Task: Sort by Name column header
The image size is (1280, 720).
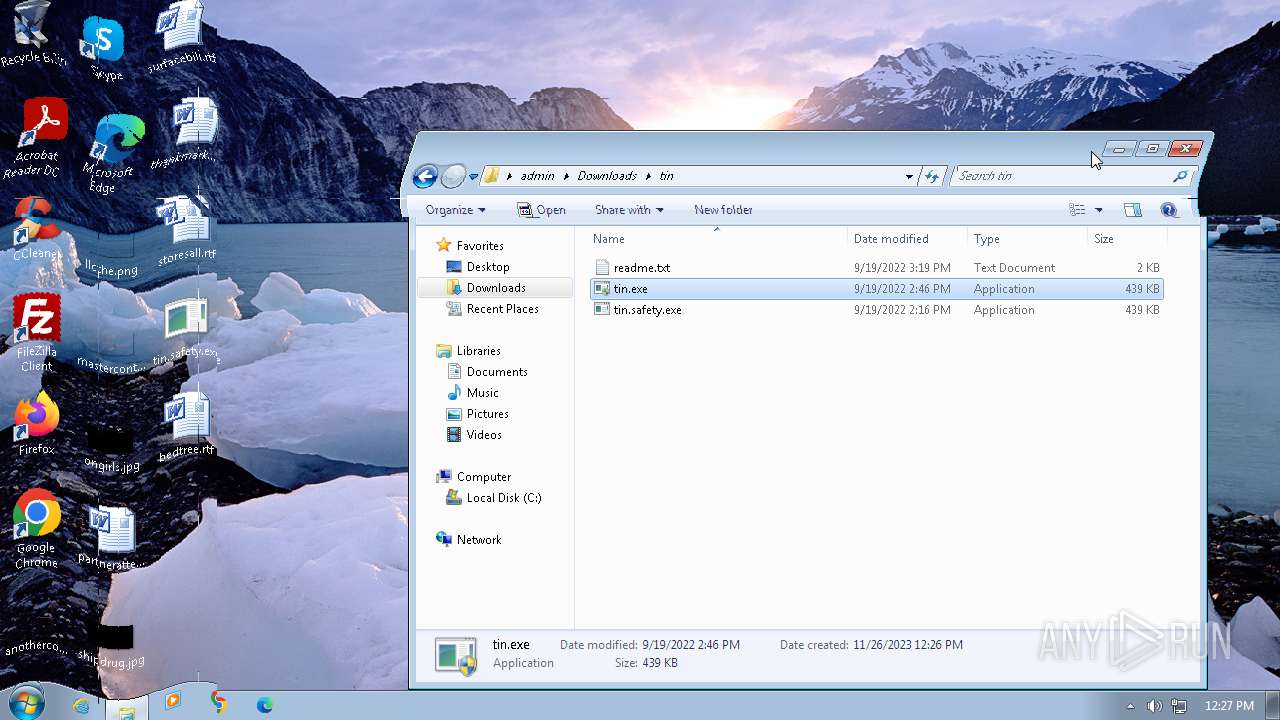Action: click(x=716, y=239)
